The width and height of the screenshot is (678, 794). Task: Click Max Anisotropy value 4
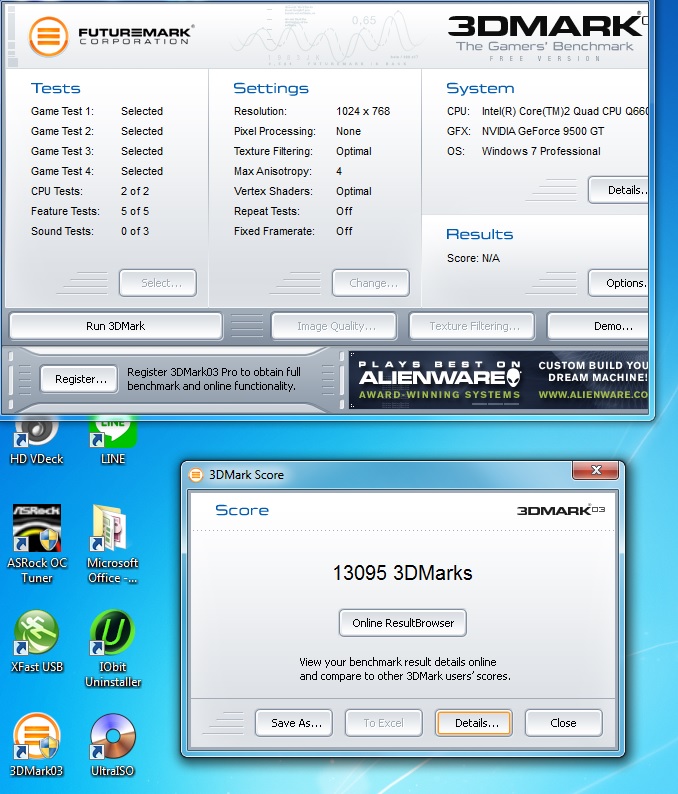339,171
